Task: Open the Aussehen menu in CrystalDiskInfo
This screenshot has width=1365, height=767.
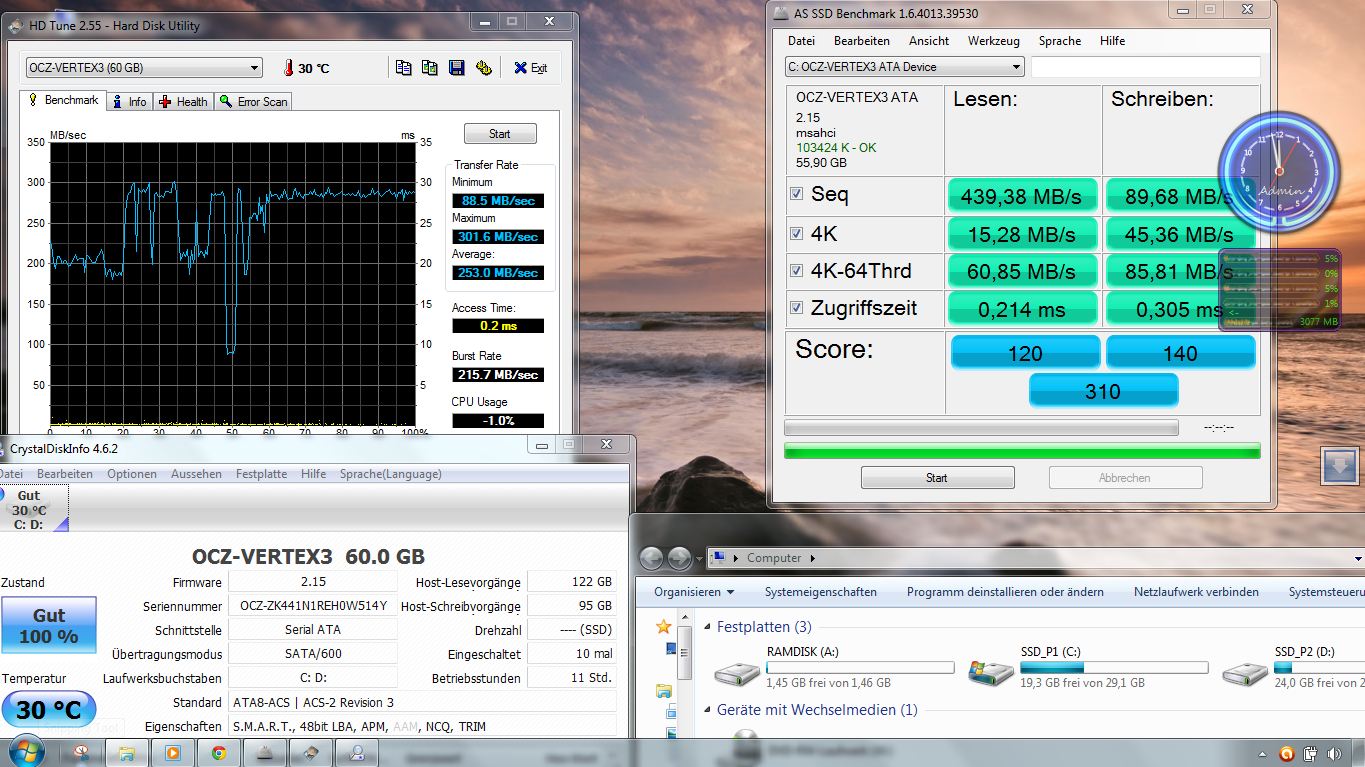Action: point(196,474)
